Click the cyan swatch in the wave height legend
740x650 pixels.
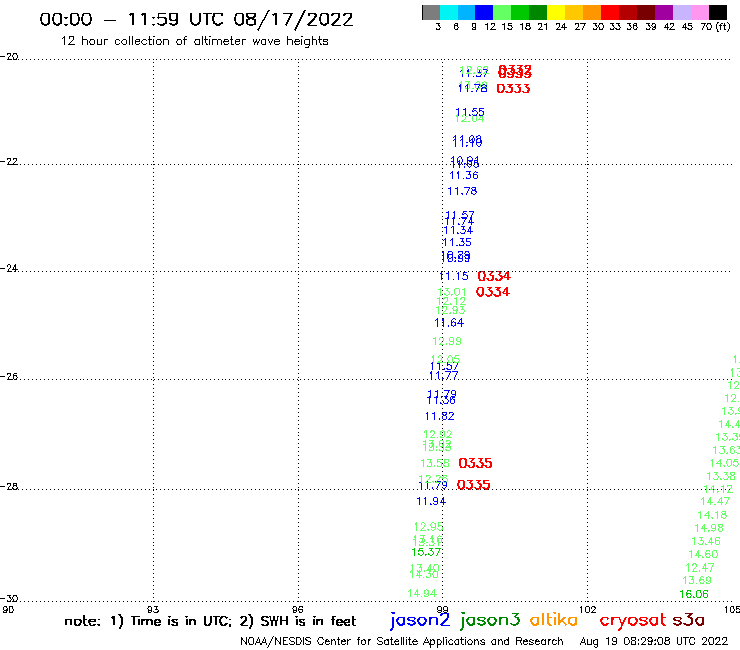449,12
